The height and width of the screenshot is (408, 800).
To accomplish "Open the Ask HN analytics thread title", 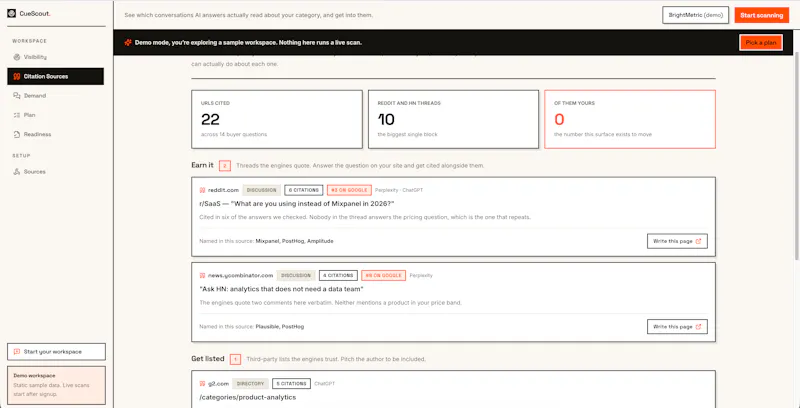I will tap(281, 289).
